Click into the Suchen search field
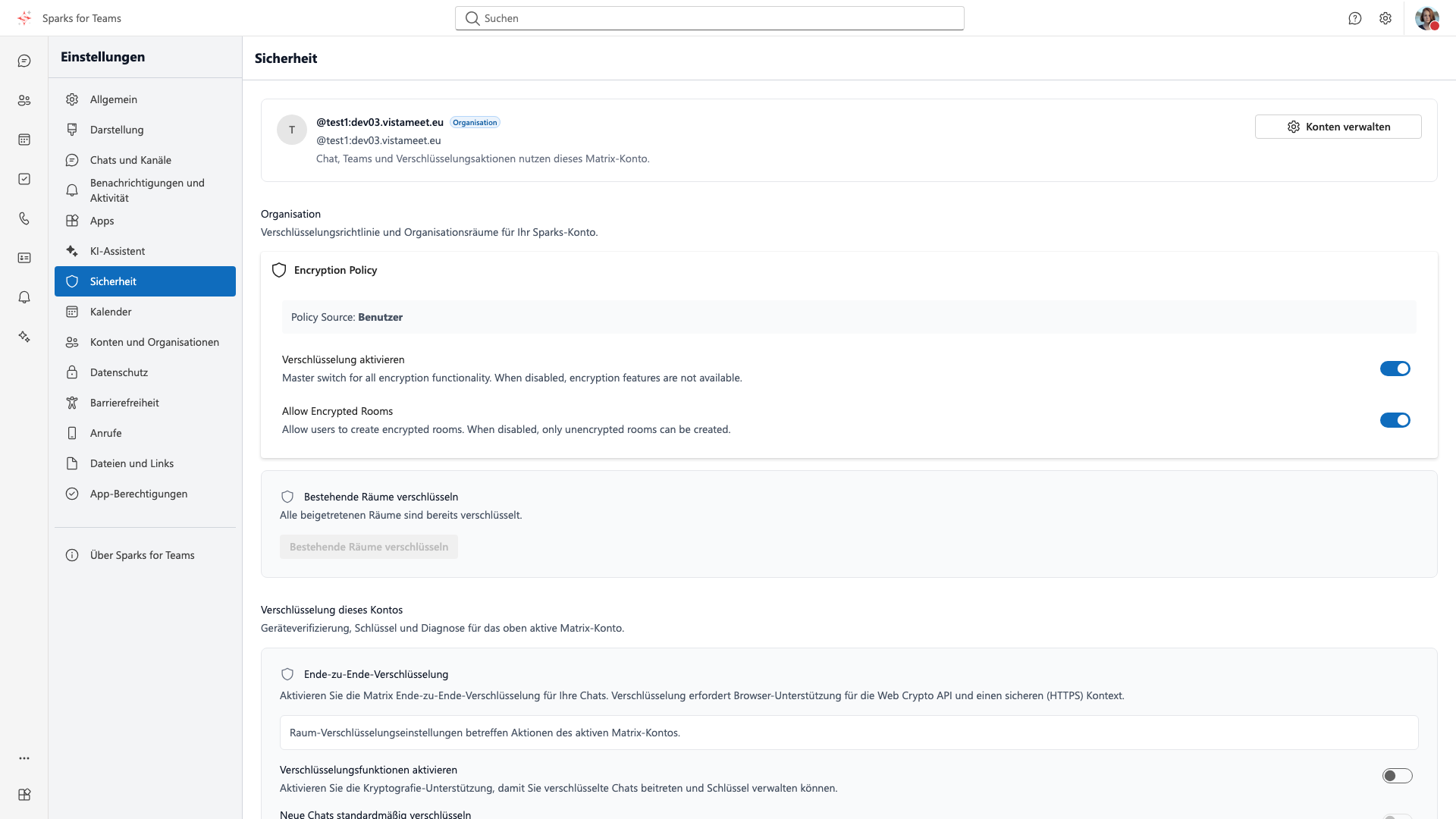The height and width of the screenshot is (819, 1456). pos(710,18)
